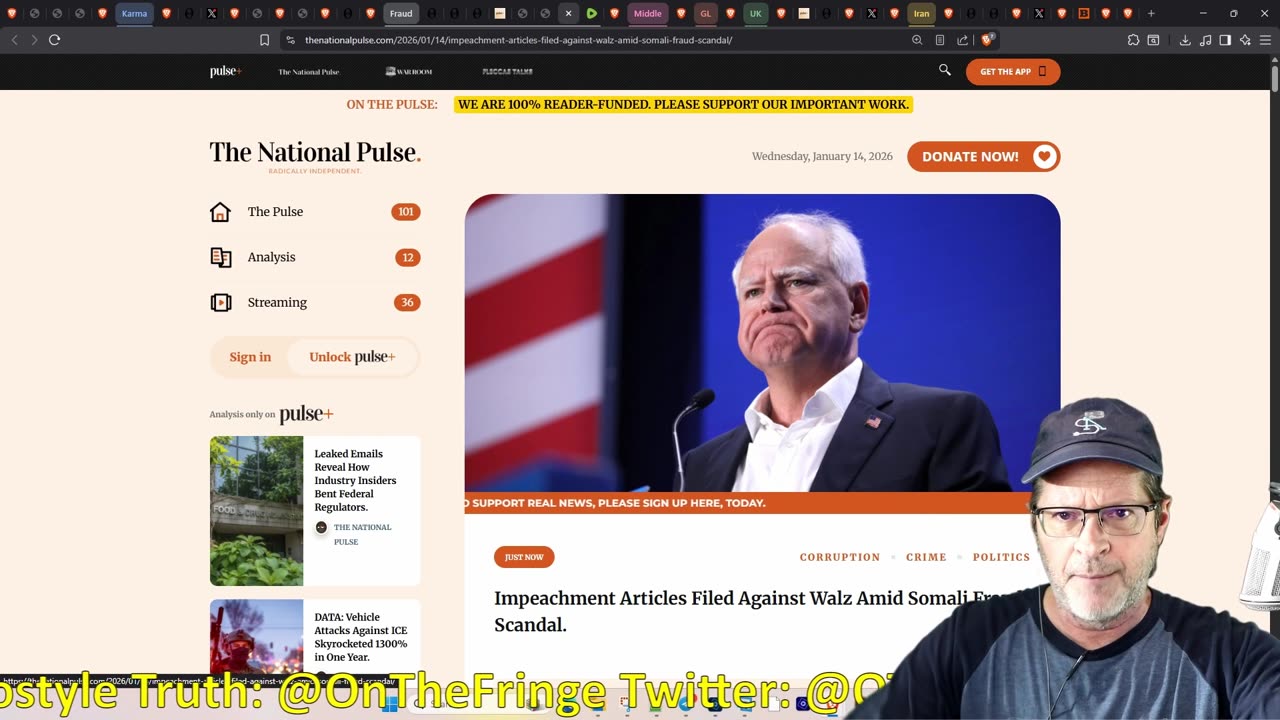Click the Tim Walz hero image
Image resolution: width=1280 pixels, height=720 pixels.
click(762, 343)
